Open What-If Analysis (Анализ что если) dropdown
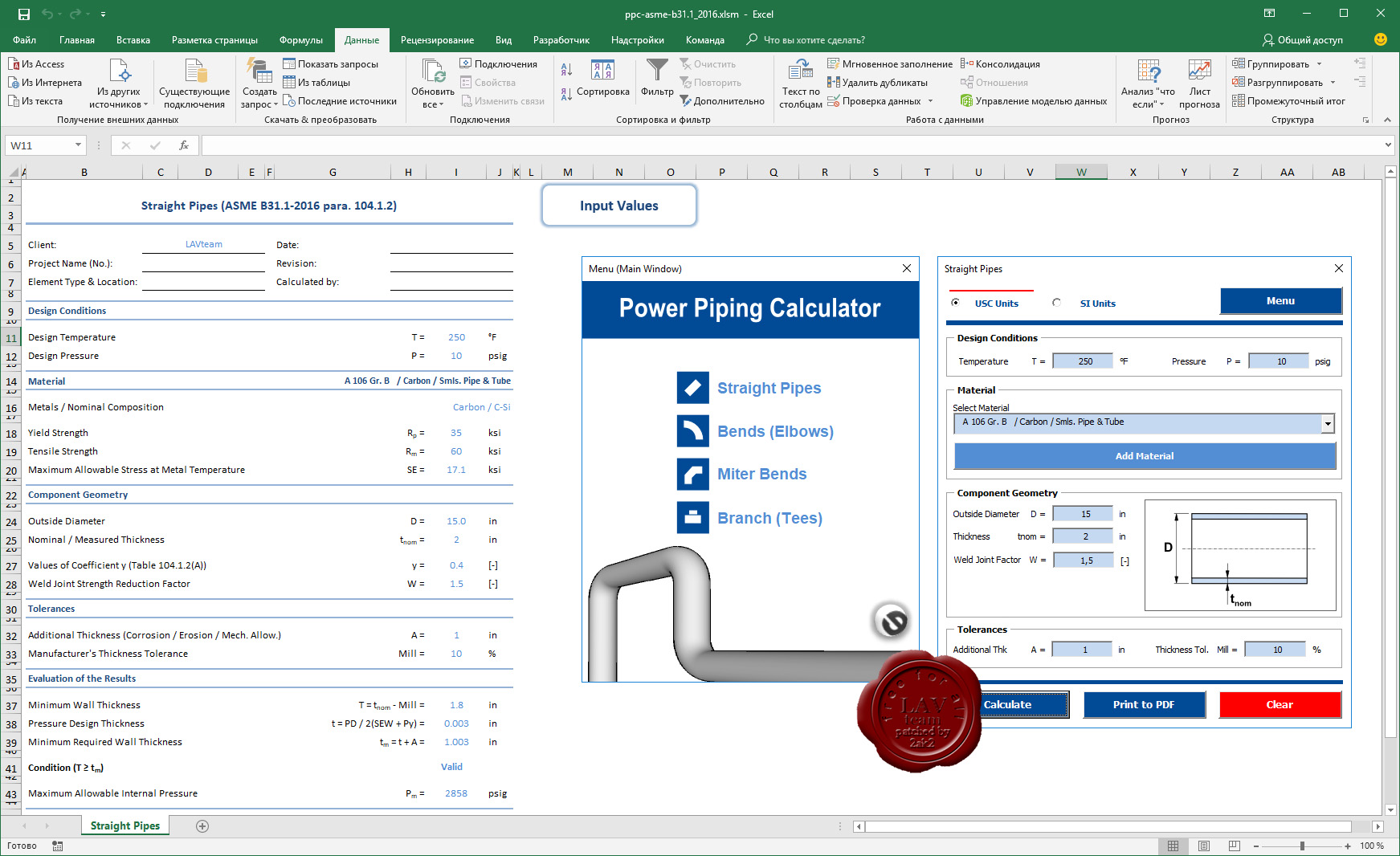This screenshot has width=1400, height=856. coord(1148,84)
